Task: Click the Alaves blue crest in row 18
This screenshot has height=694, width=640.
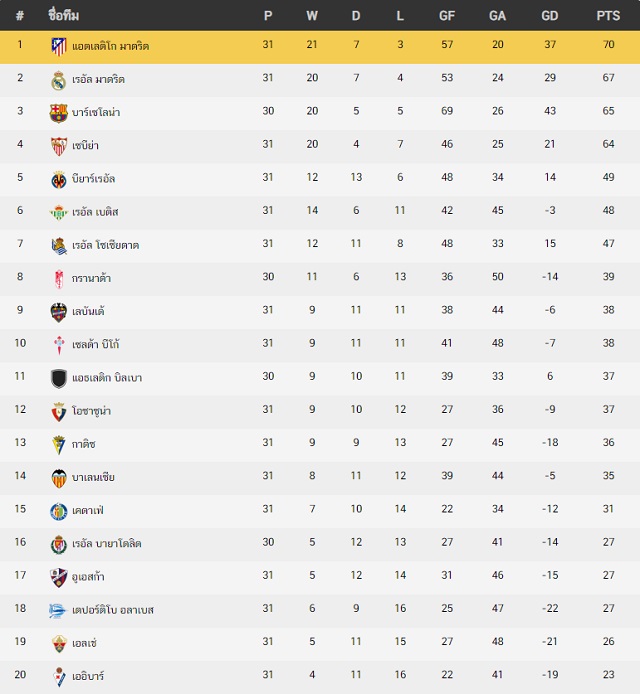Action: coord(58,611)
